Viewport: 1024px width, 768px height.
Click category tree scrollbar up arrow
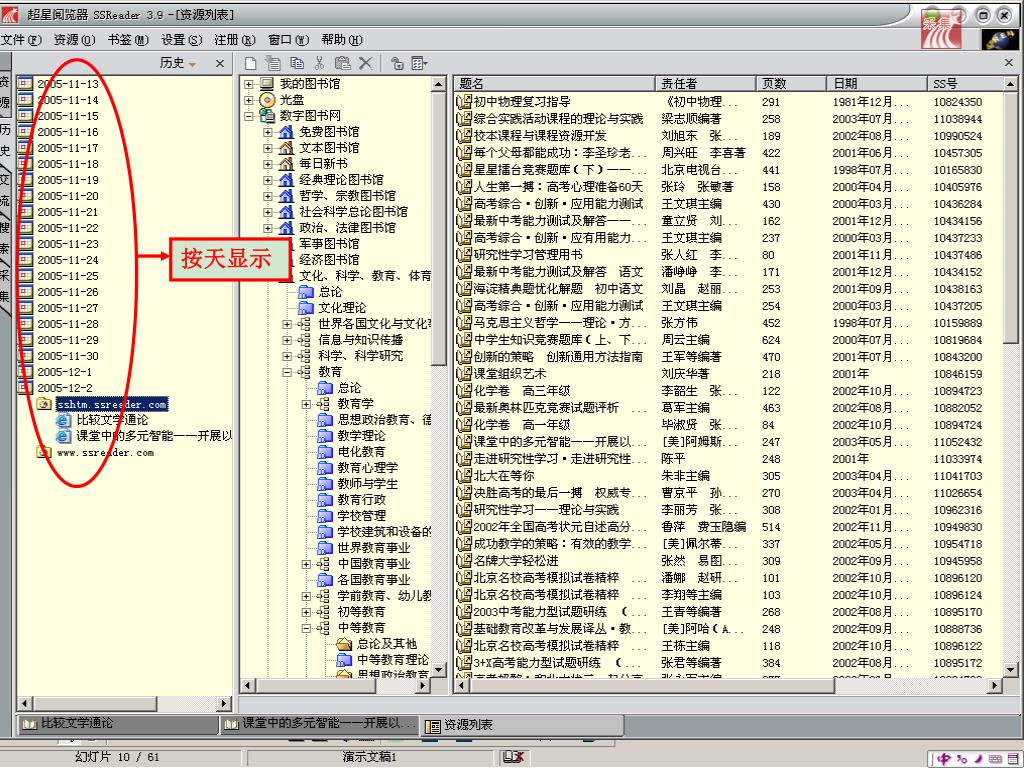[439, 84]
